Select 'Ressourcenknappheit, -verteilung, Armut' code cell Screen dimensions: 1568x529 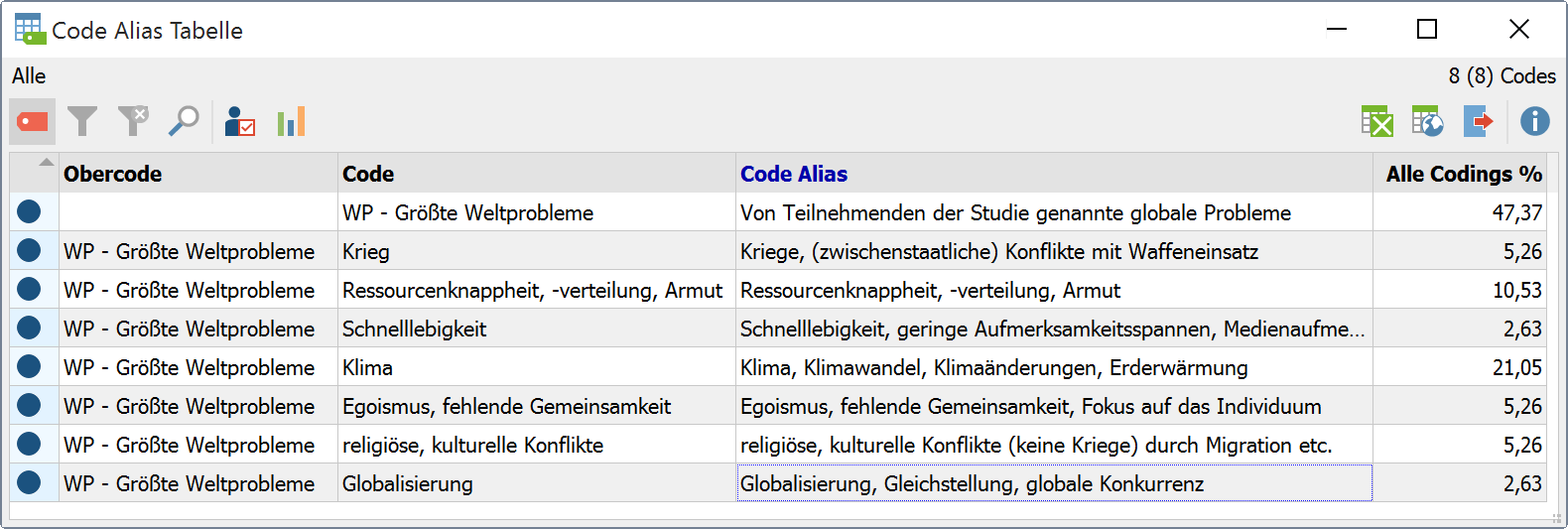tap(537, 290)
